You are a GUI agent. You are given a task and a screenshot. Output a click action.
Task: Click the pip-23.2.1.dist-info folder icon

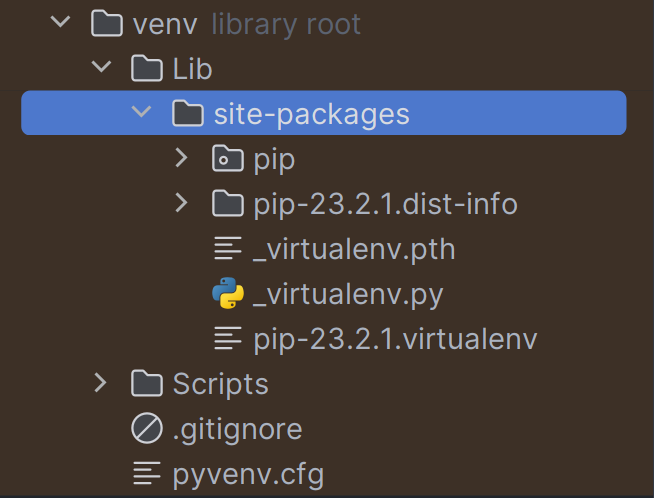pyautogui.click(x=228, y=204)
